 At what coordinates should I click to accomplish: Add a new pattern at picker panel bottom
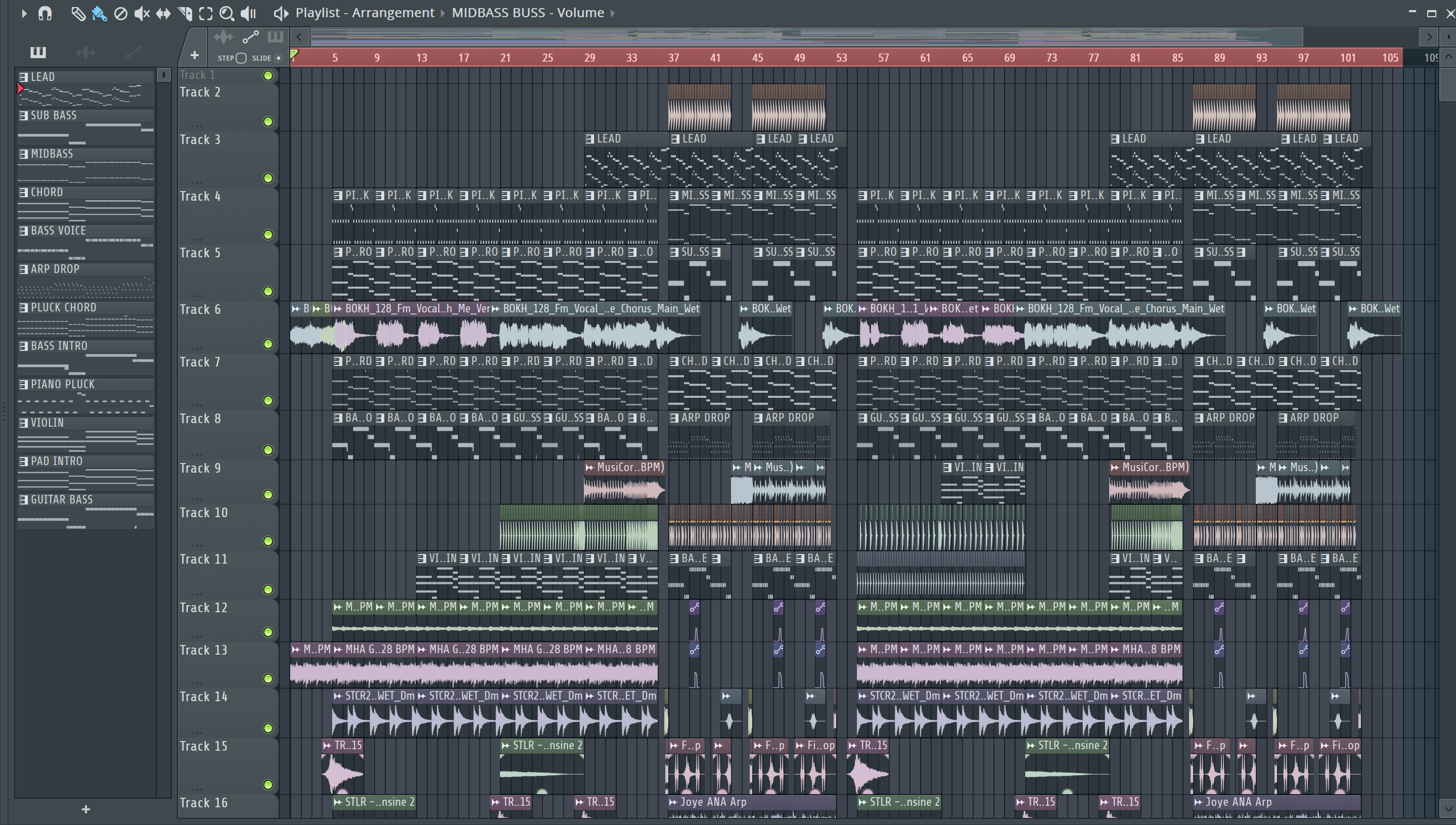[85, 809]
